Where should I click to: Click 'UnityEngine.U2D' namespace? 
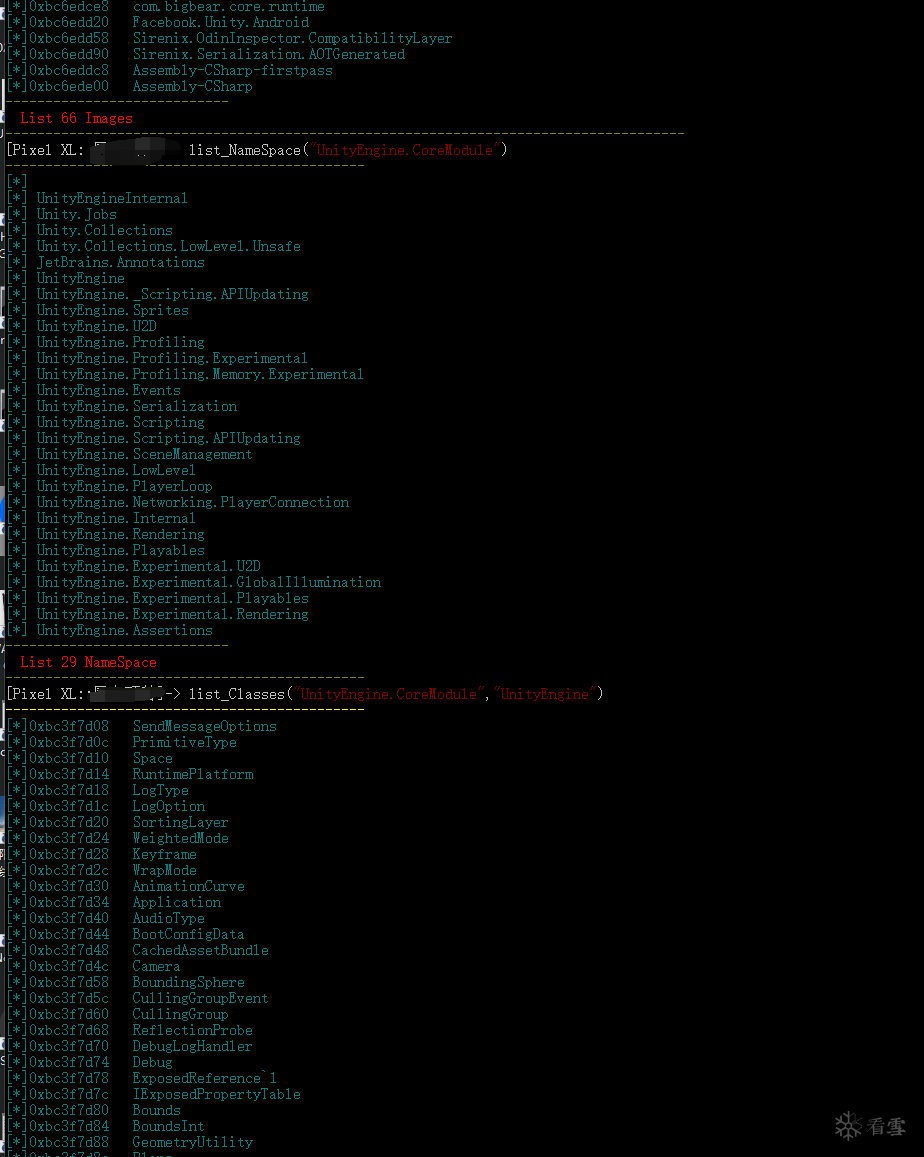point(97,326)
